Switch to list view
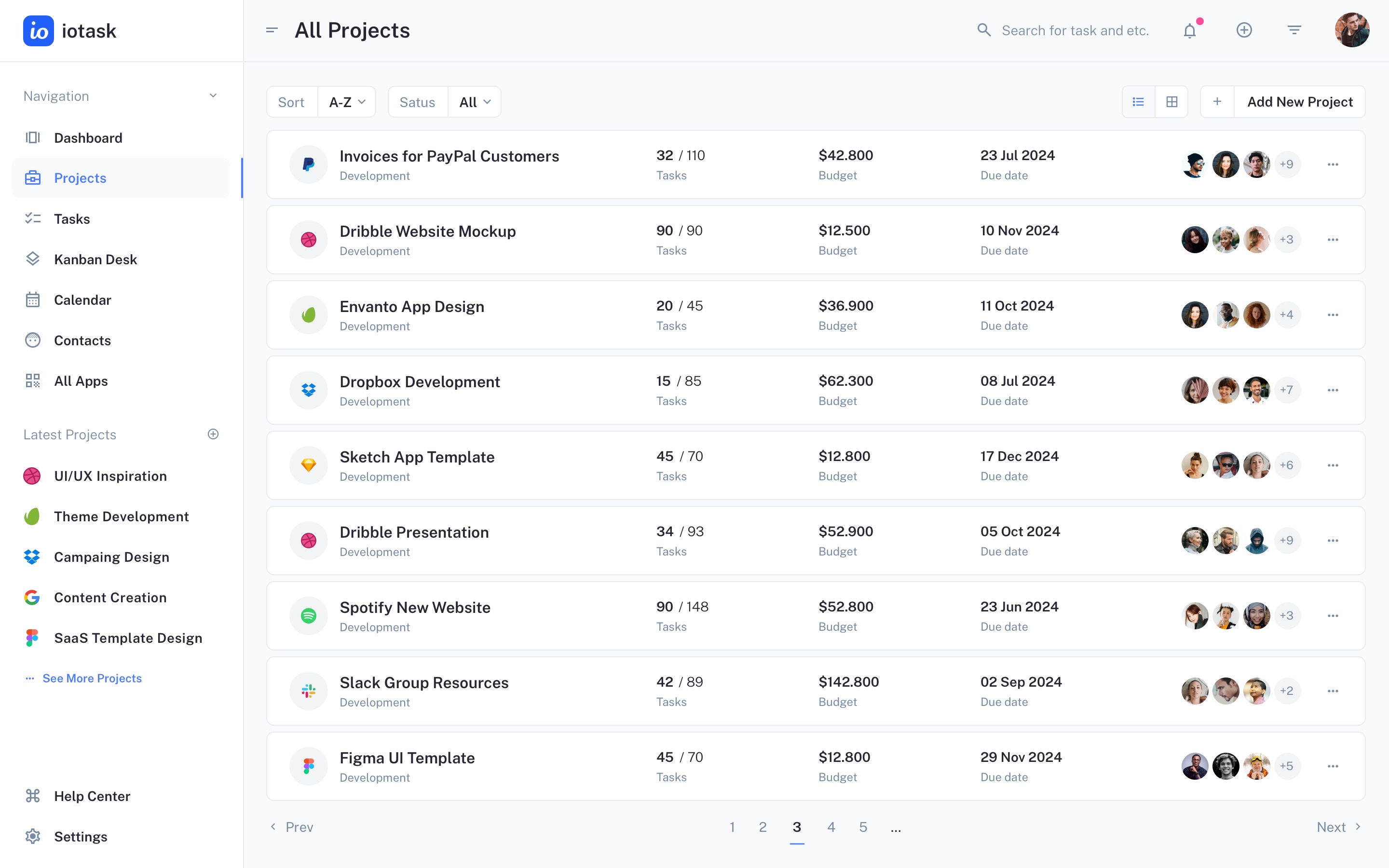 click(x=1138, y=102)
